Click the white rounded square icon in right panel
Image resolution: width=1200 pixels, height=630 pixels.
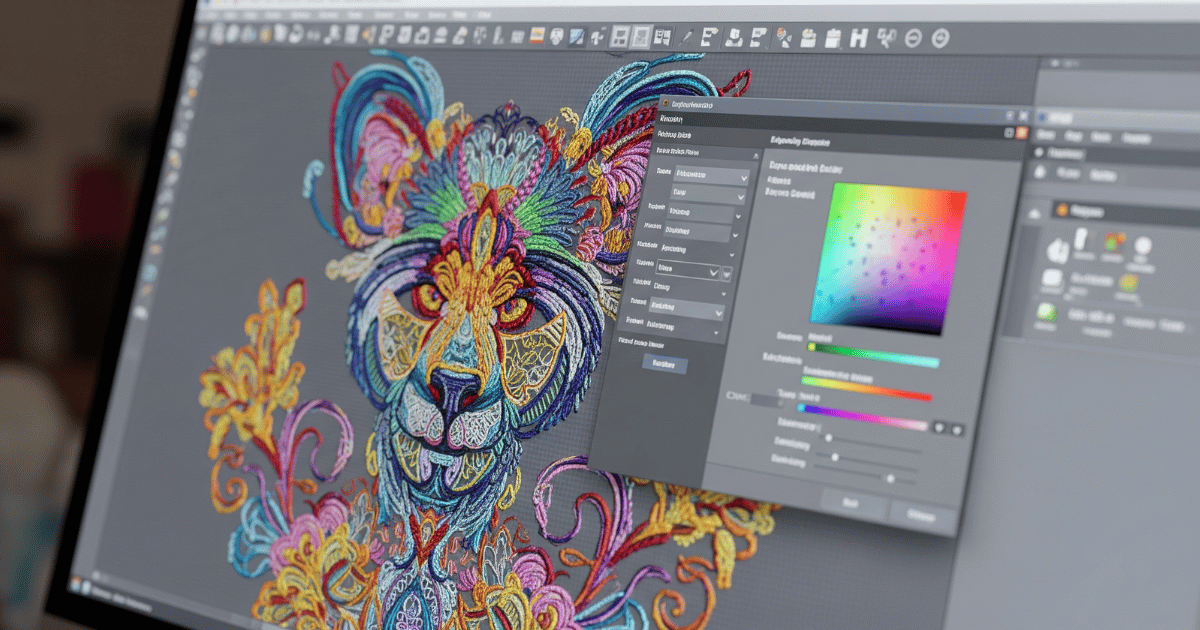click(1051, 279)
